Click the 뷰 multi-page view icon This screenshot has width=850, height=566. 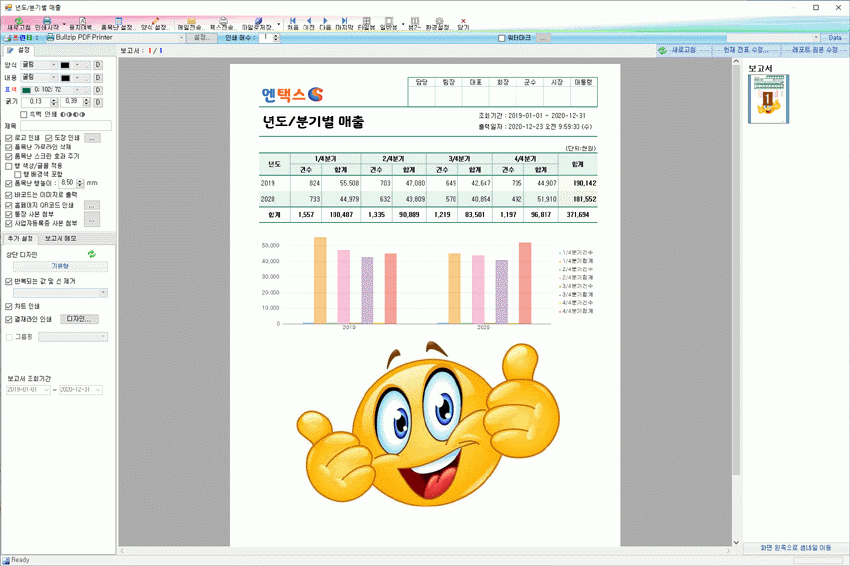(415, 23)
